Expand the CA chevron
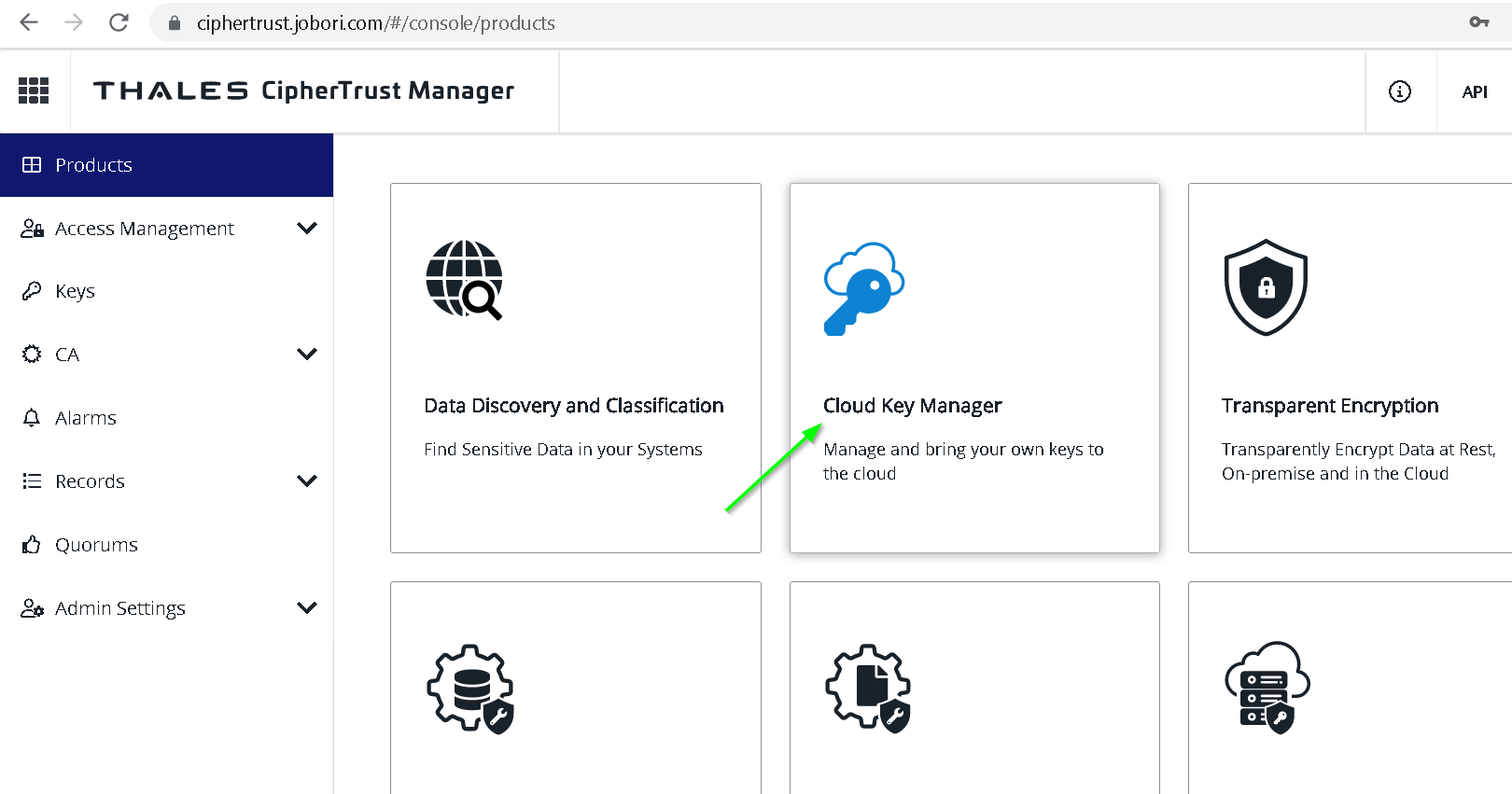Viewport: 1512px width, 794px height. [307, 354]
